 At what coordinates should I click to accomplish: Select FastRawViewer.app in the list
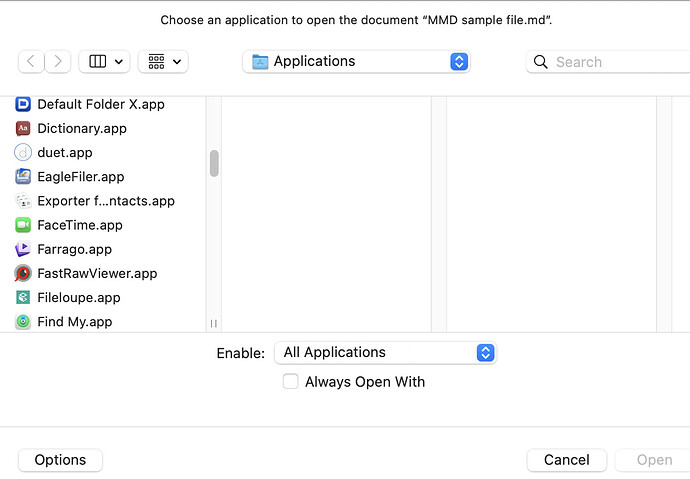(x=103, y=274)
